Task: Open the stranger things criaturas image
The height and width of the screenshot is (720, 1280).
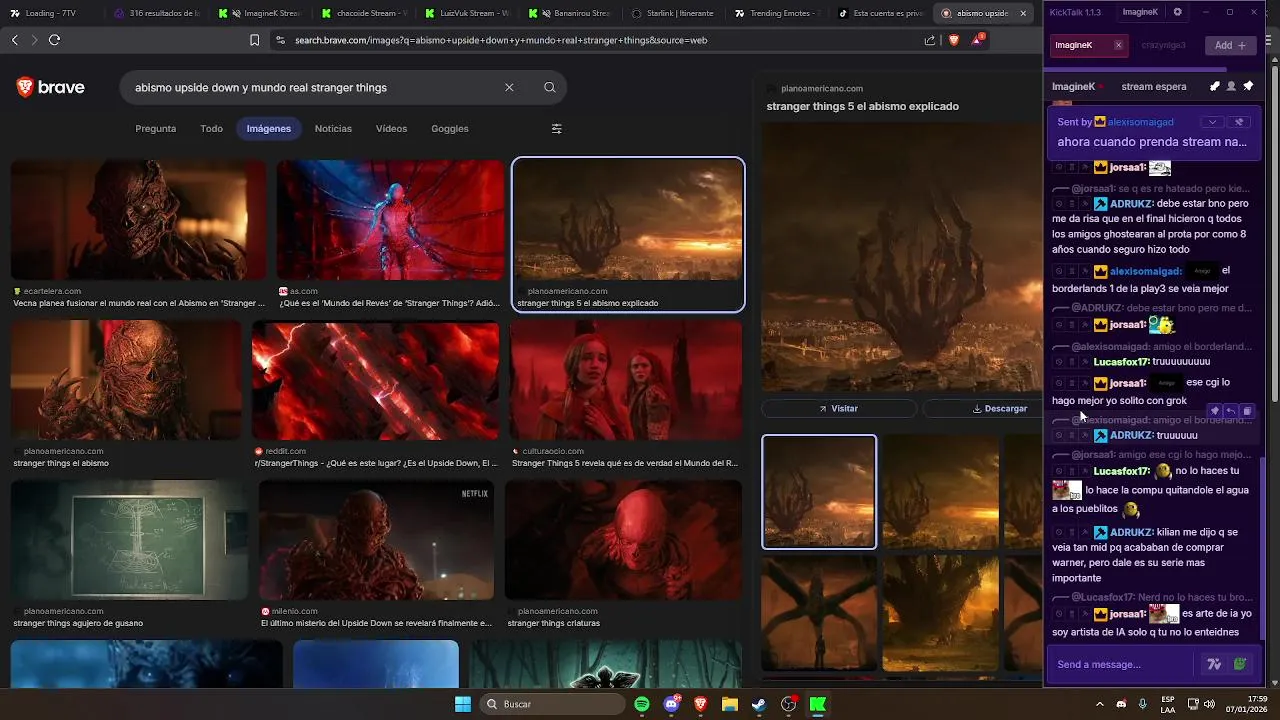Action: click(624, 540)
